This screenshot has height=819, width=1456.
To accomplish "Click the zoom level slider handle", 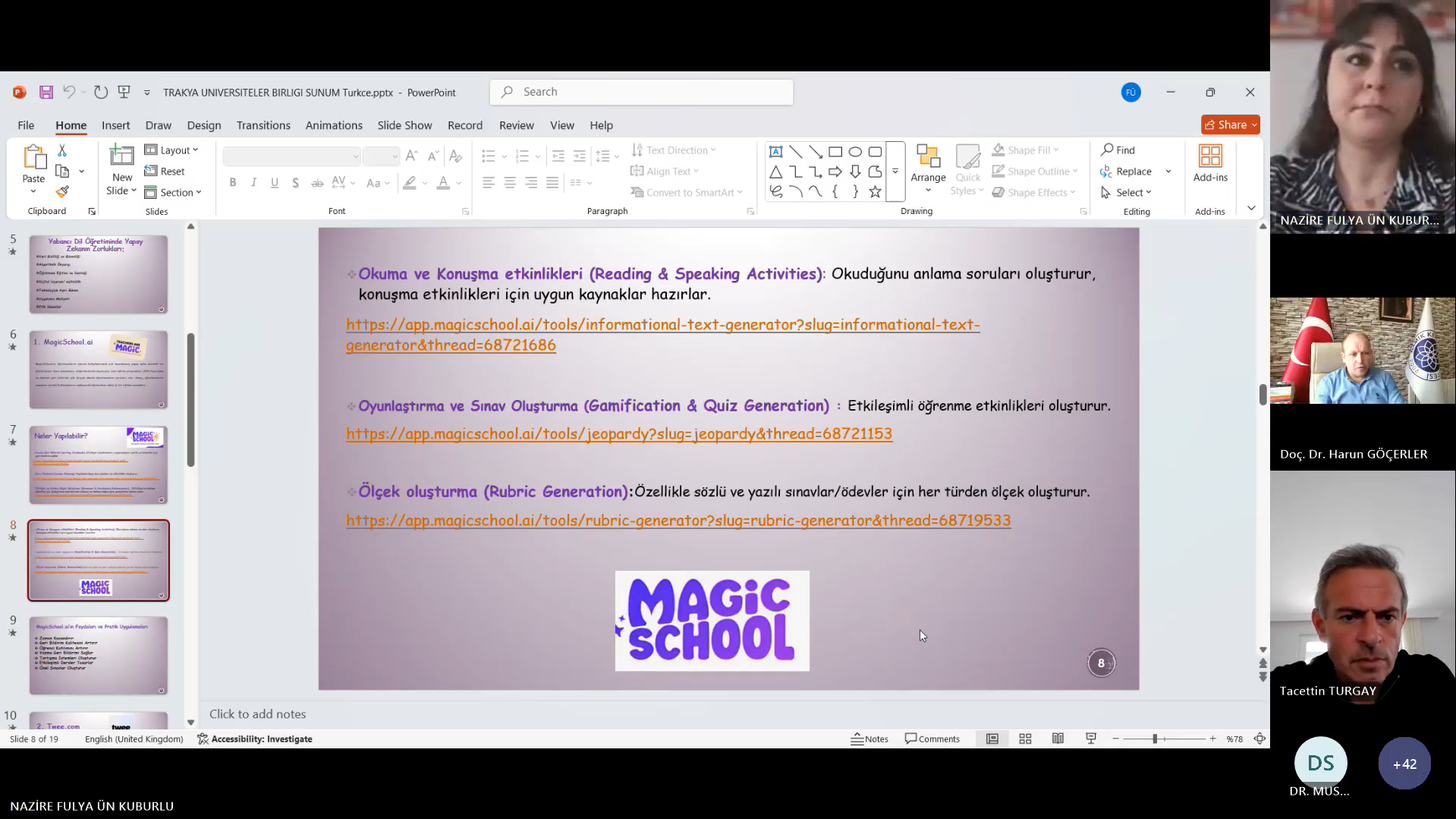I will tap(1155, 739).
